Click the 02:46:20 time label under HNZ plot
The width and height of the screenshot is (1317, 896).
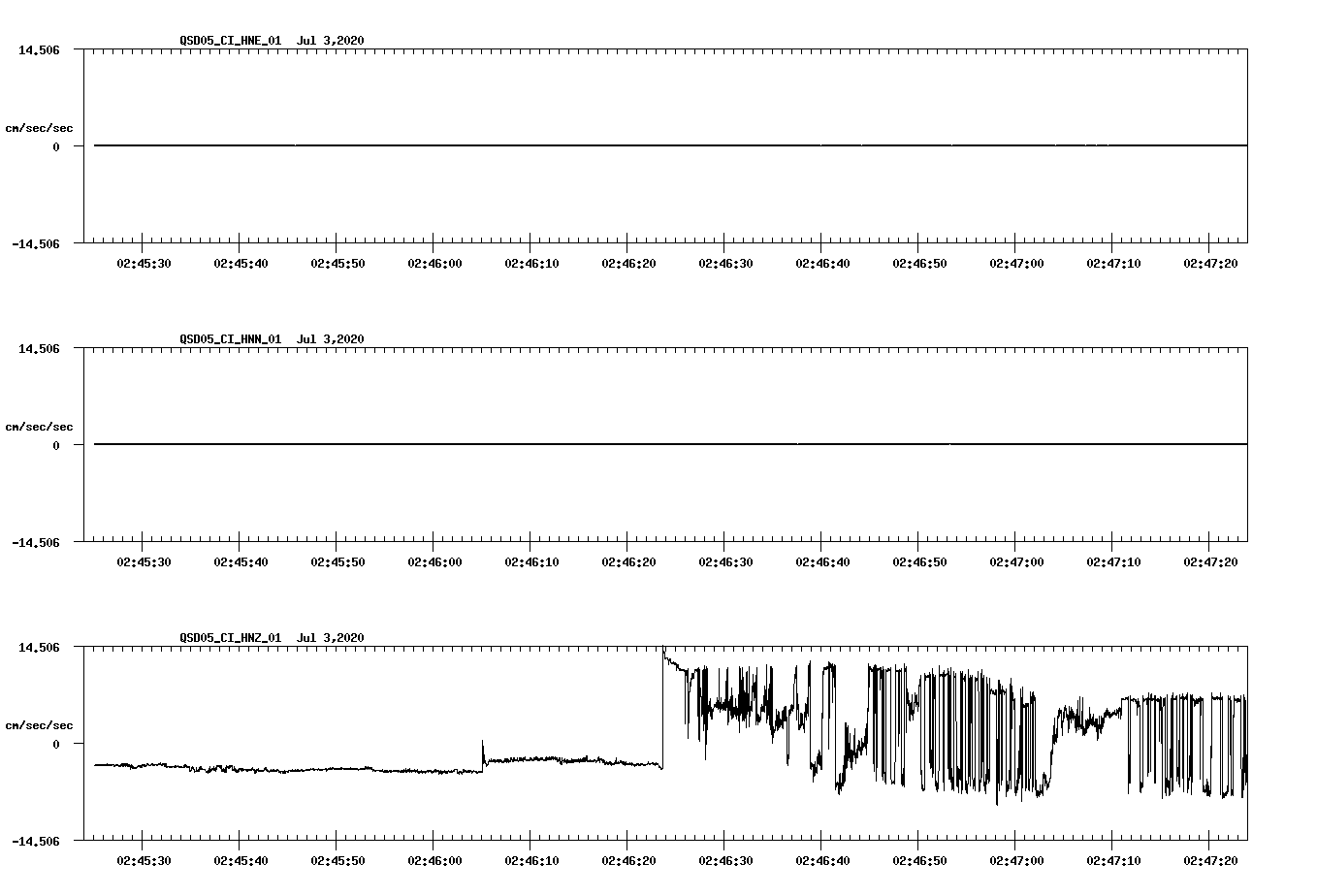pyautogui.click(x=628, y=860)
